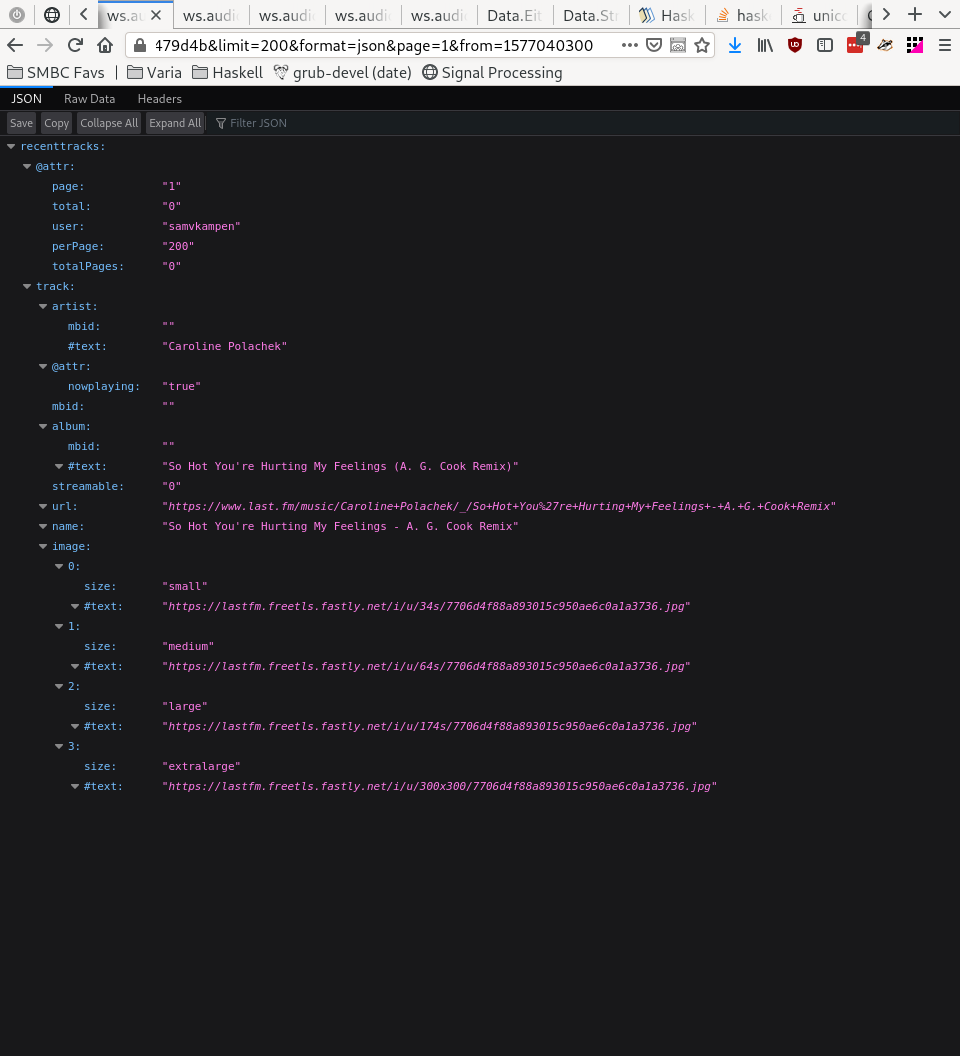Collapse the recenttracks JSON node

pos(11,147)
